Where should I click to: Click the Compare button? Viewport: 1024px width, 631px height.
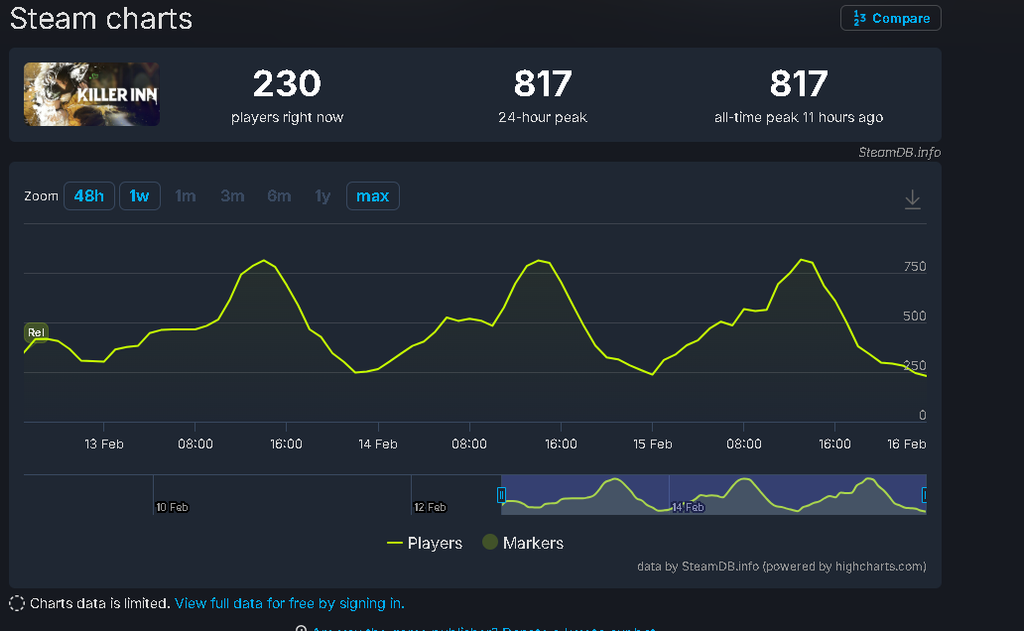coord(891,18)
